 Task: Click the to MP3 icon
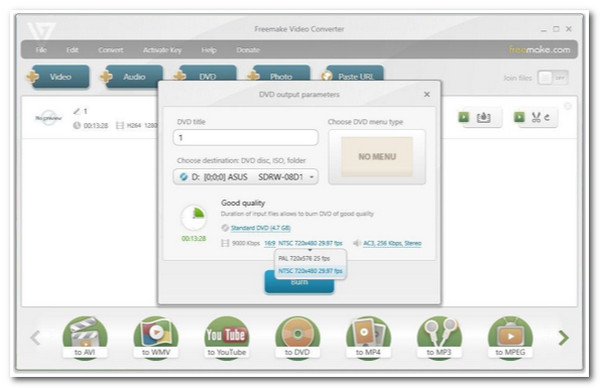tap(439, 337)
